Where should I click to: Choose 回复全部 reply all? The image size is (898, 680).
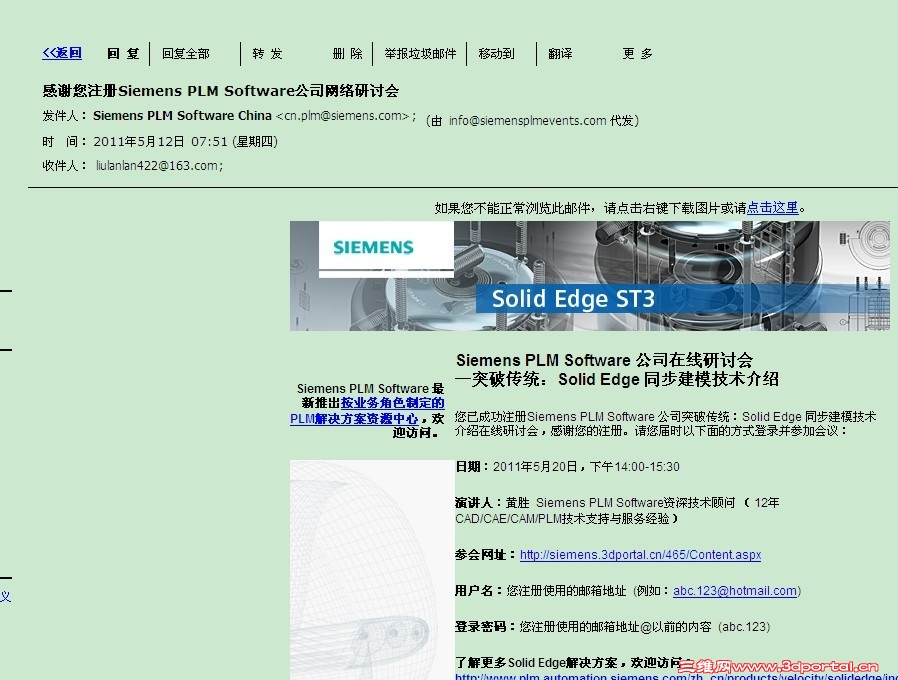tap(186, 54)
